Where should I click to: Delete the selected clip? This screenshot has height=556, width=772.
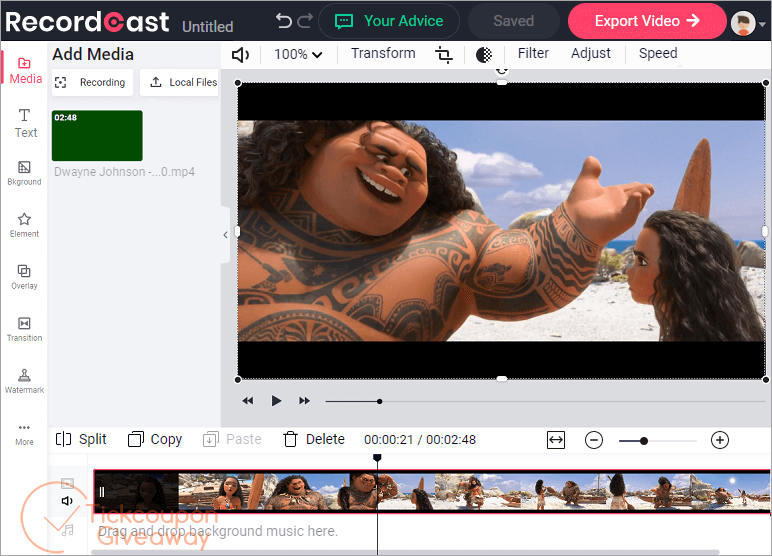(x=314, y=439)
